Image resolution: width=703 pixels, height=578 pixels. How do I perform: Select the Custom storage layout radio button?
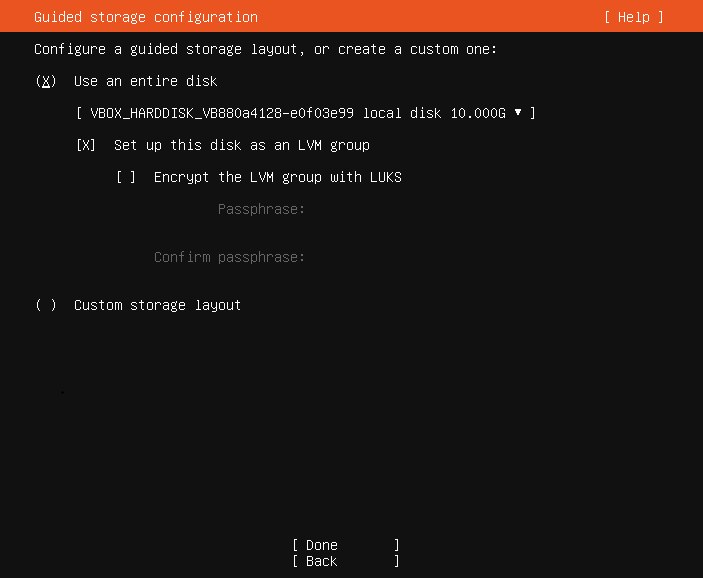coord(46,305)
